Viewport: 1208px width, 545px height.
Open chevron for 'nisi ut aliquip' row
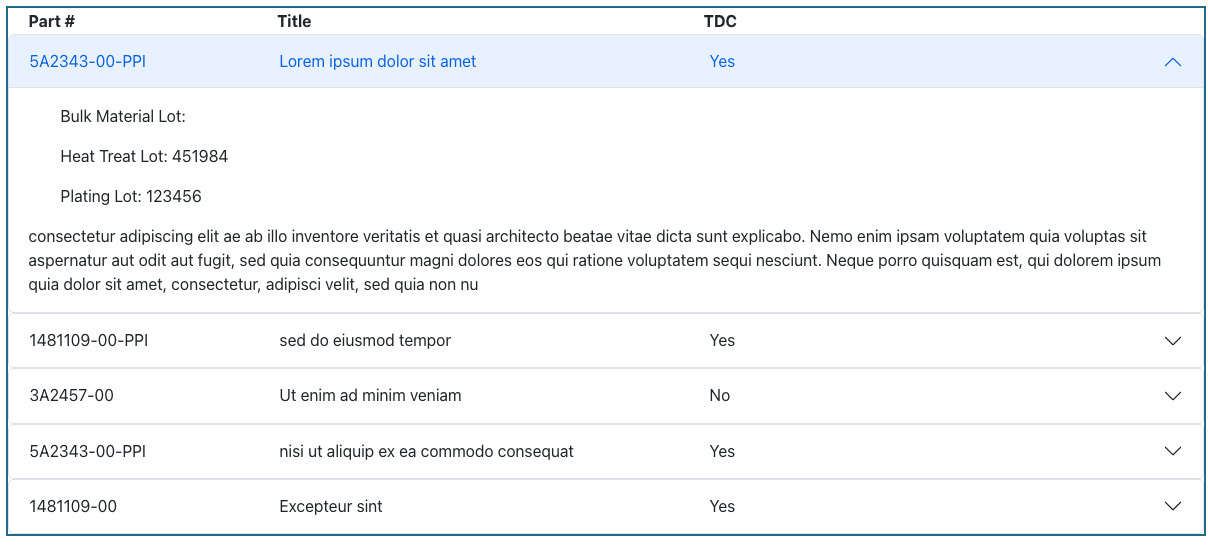tap(1173, 452)
